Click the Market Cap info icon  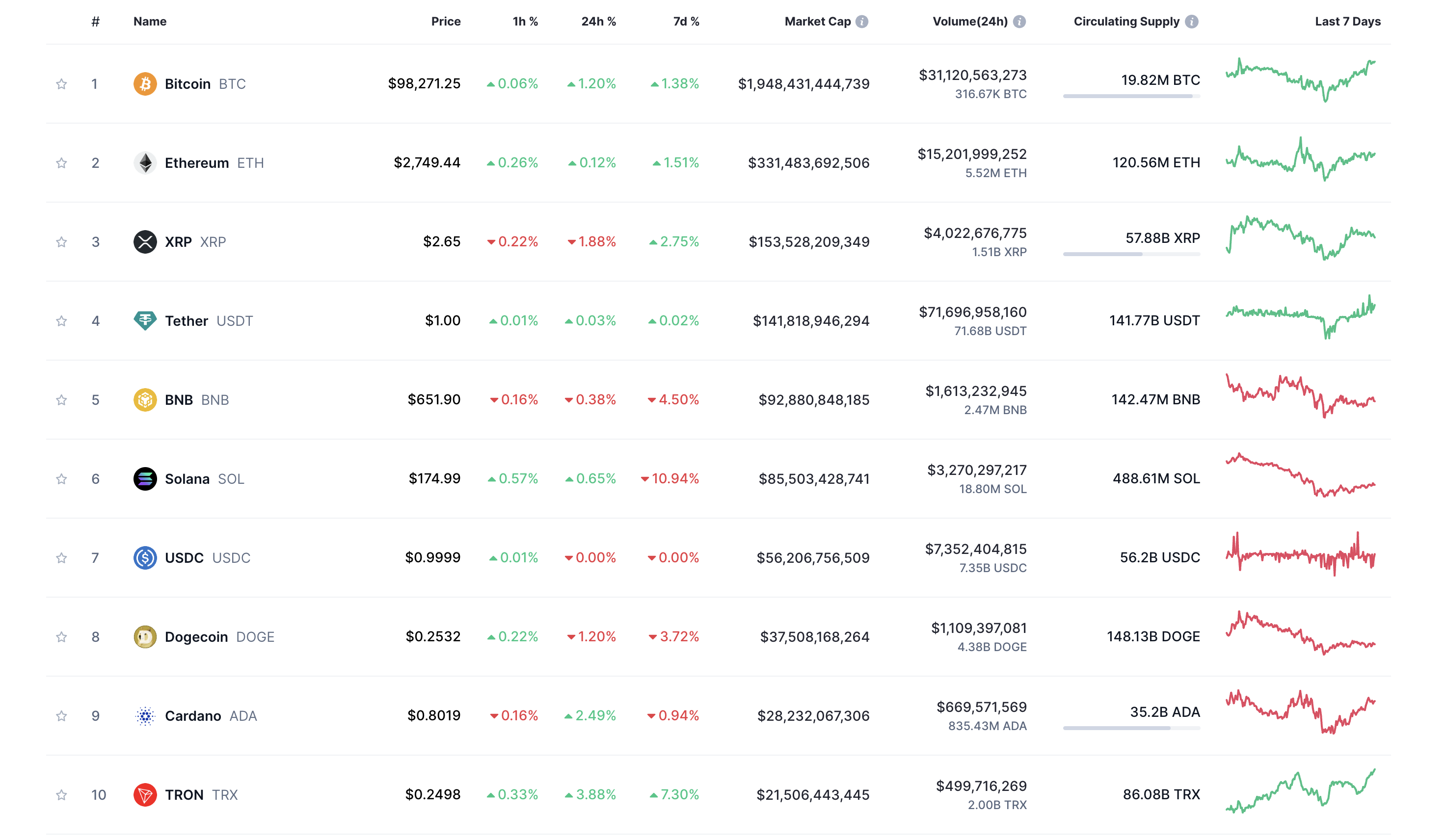[x=862, y=22]
